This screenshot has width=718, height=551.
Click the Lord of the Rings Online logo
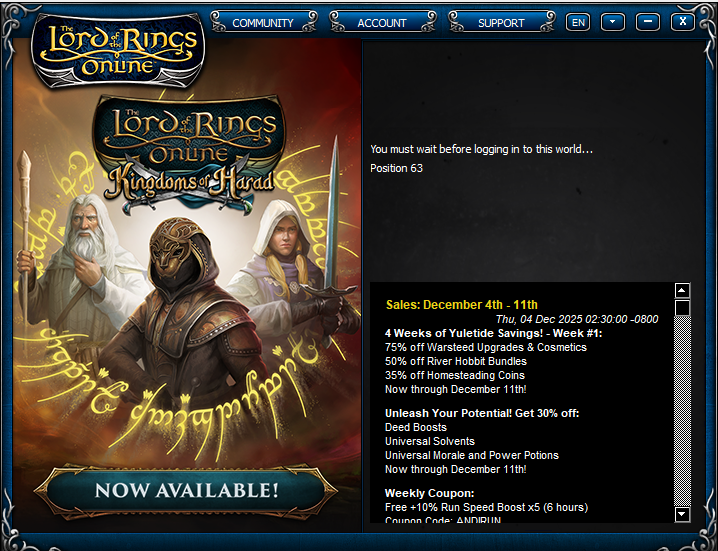tap(118, 50)
